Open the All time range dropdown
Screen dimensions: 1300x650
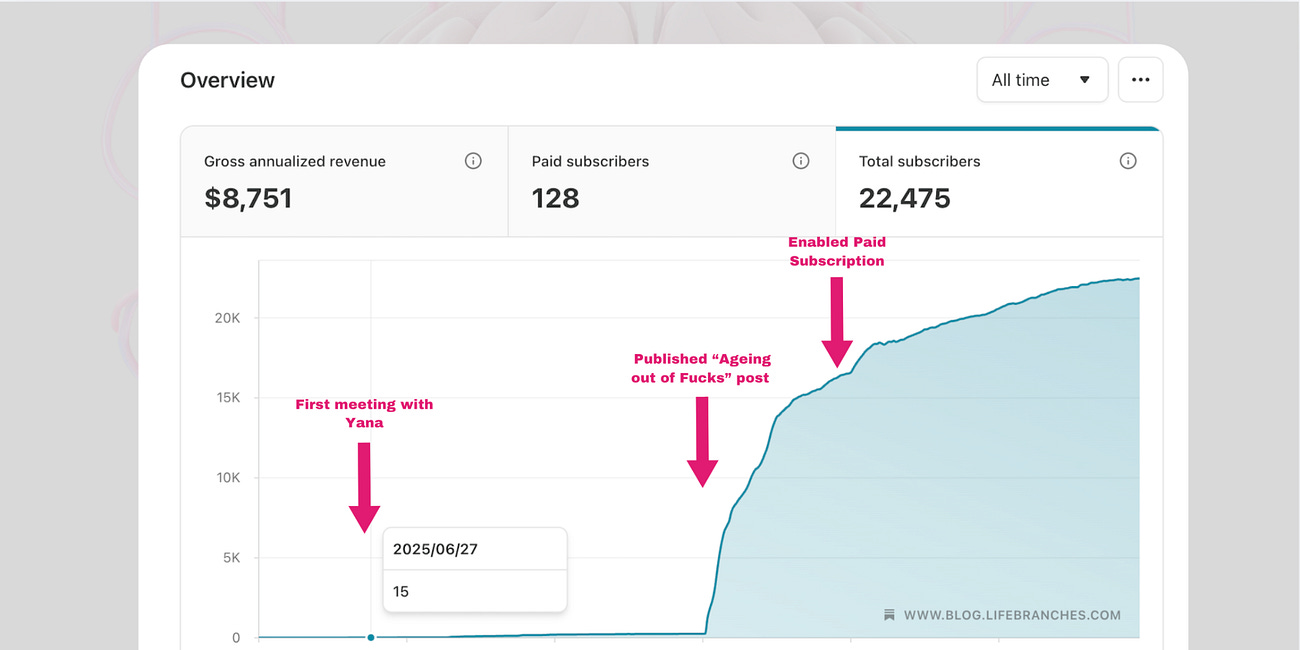tap(1042, 80)
